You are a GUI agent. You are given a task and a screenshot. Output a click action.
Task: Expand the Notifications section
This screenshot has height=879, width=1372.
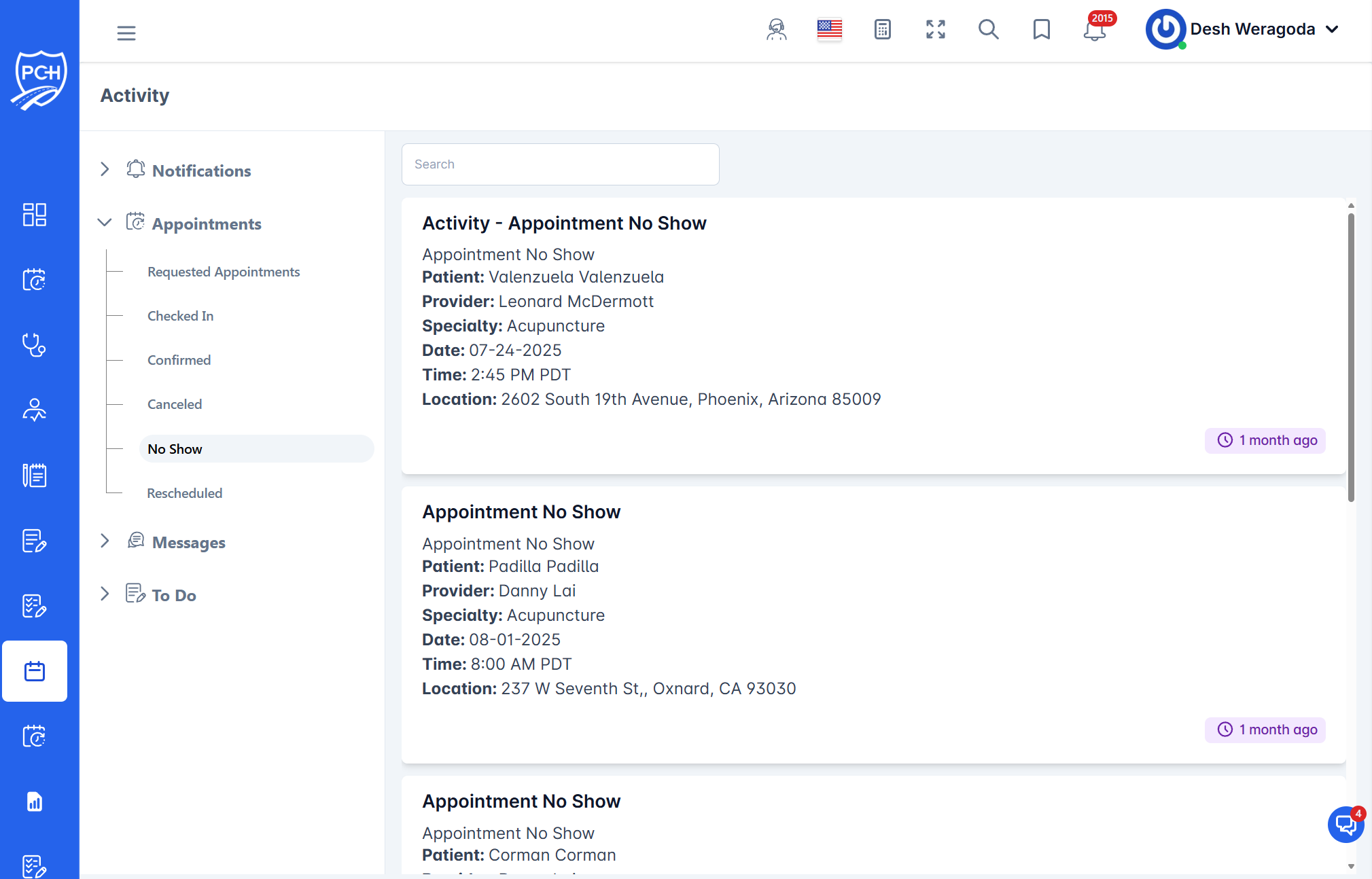(105, 169)
